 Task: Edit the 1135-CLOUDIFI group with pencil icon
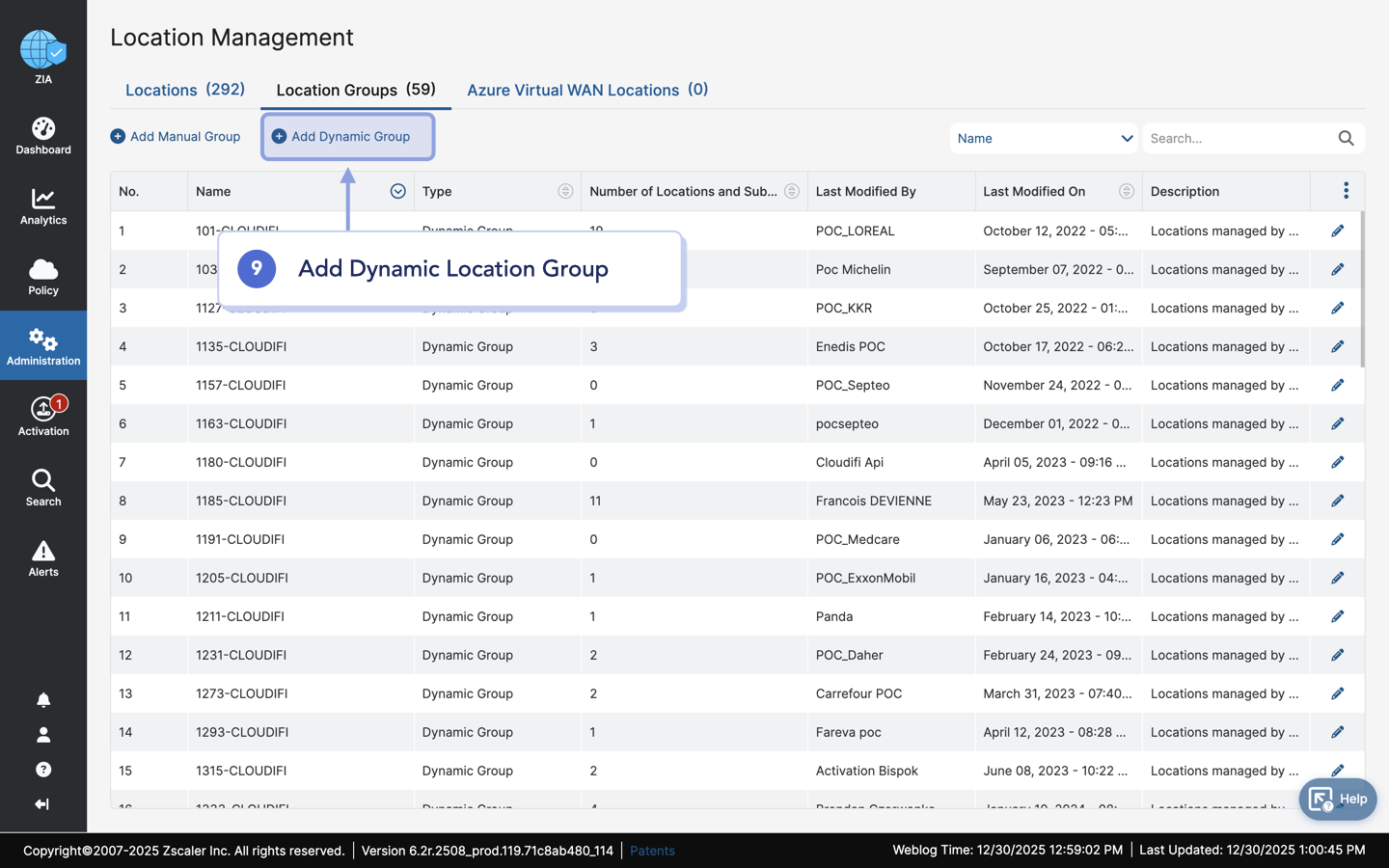pyautogui.click(x=1337, y=346)
